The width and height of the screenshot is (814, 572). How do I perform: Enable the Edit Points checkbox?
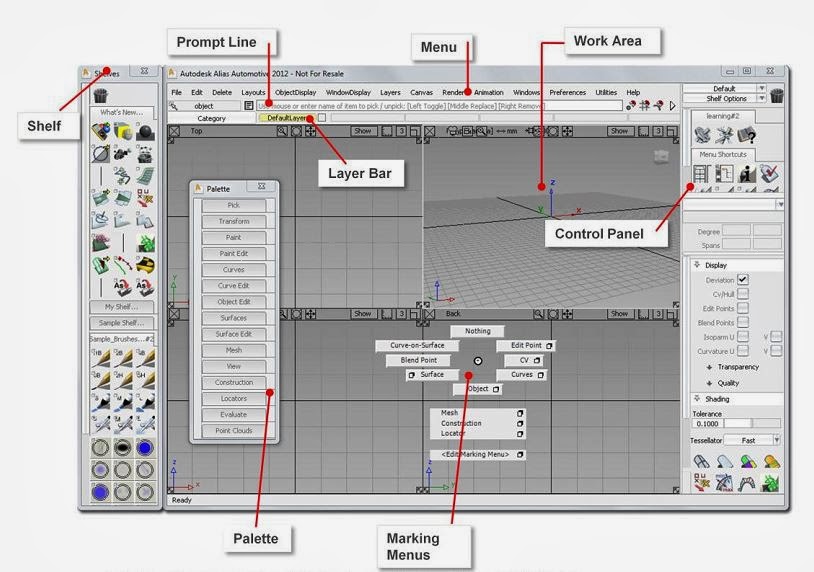[743, 308]
